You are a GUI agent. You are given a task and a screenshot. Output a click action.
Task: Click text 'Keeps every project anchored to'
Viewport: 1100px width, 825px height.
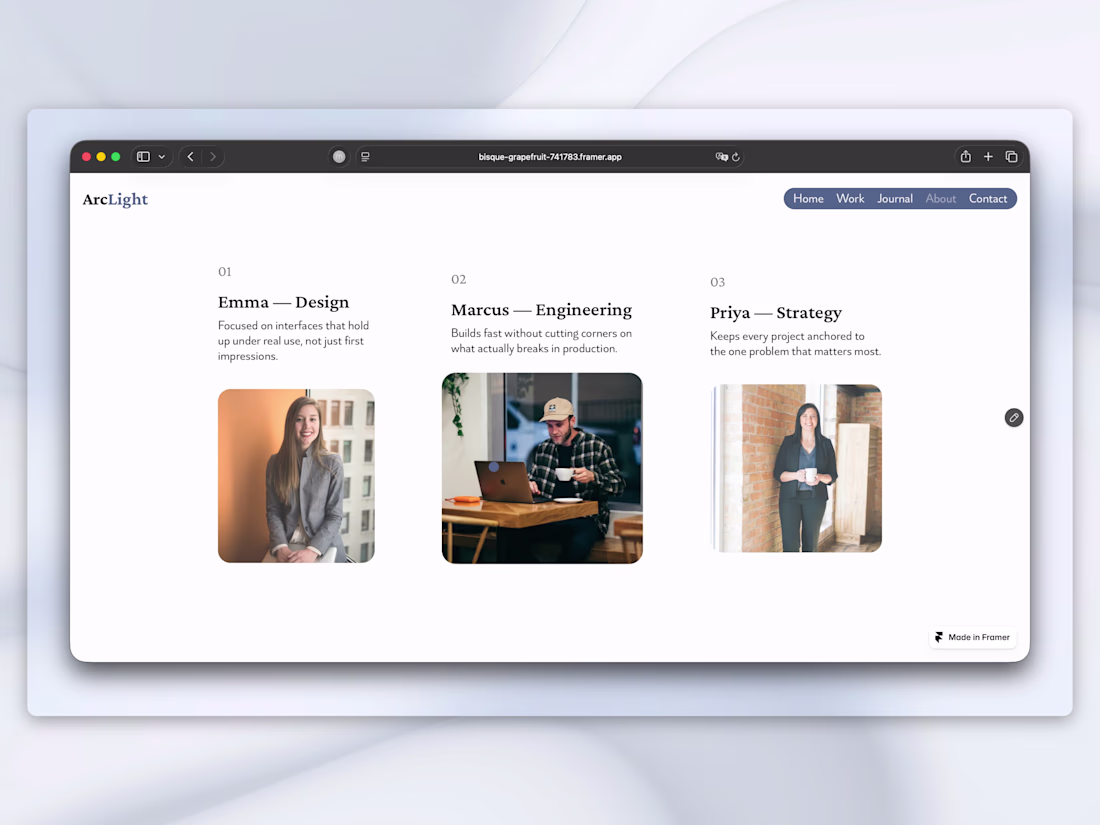click(x=787, y=336)
